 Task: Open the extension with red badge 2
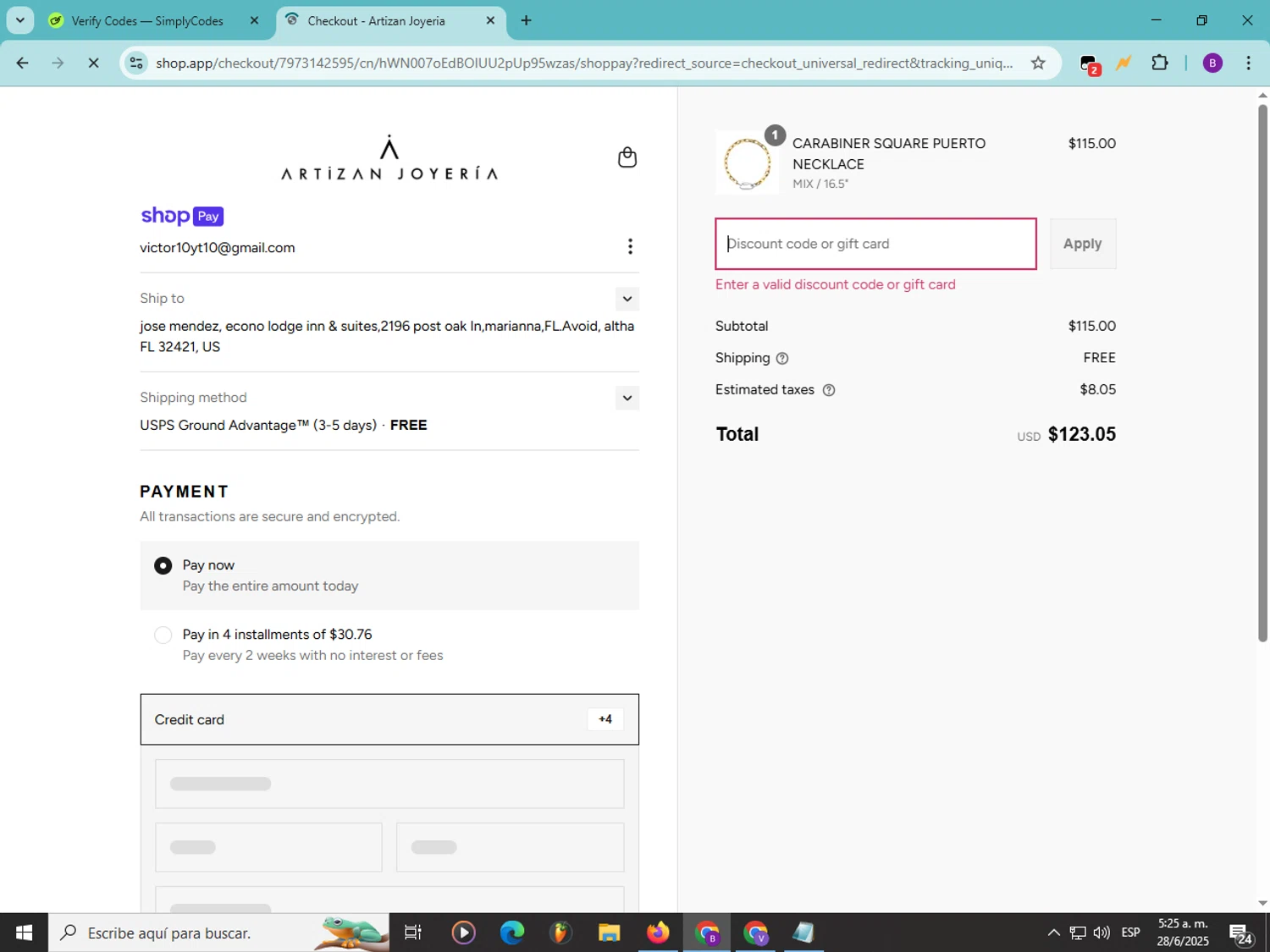pos(1090,63)
